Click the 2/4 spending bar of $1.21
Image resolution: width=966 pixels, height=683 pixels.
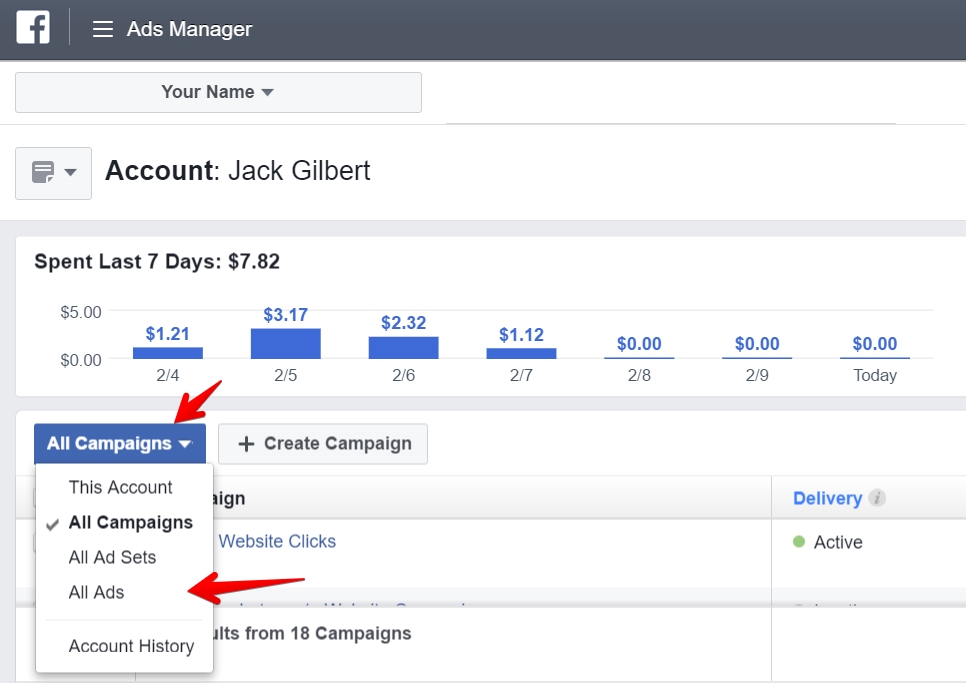(x=168, y=353)
